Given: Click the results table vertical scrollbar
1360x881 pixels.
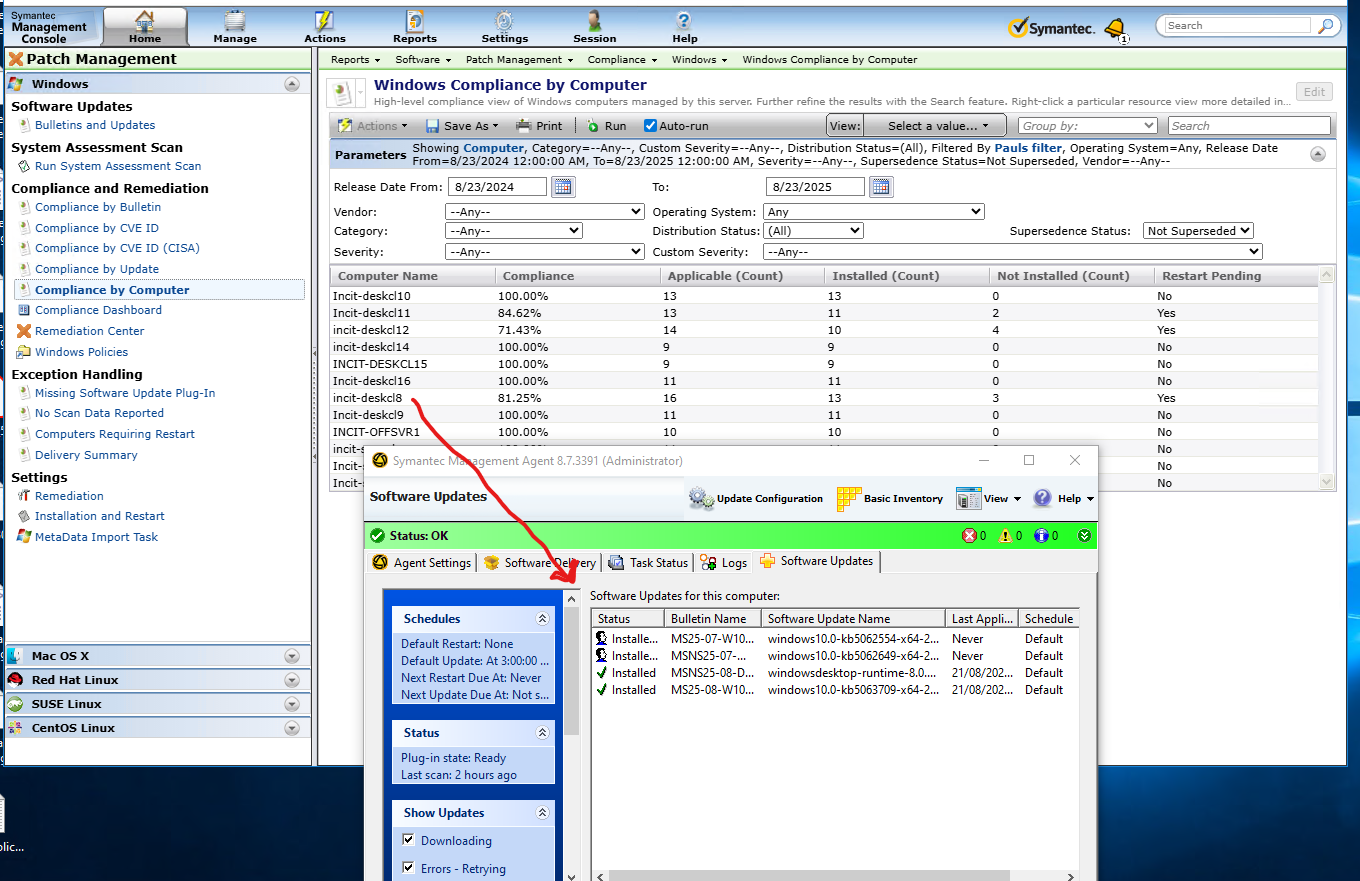Looking at the screenshot, I should pos(1327,378).
